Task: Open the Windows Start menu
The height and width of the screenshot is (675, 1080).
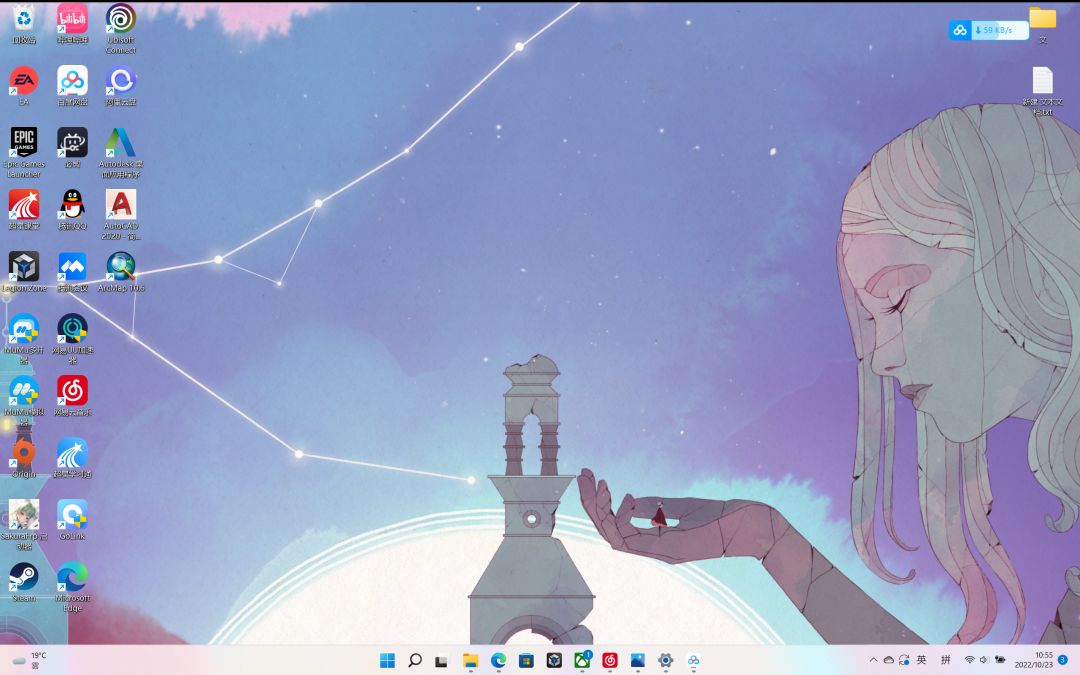Action: pyautogui.click(x=387, y=661)
